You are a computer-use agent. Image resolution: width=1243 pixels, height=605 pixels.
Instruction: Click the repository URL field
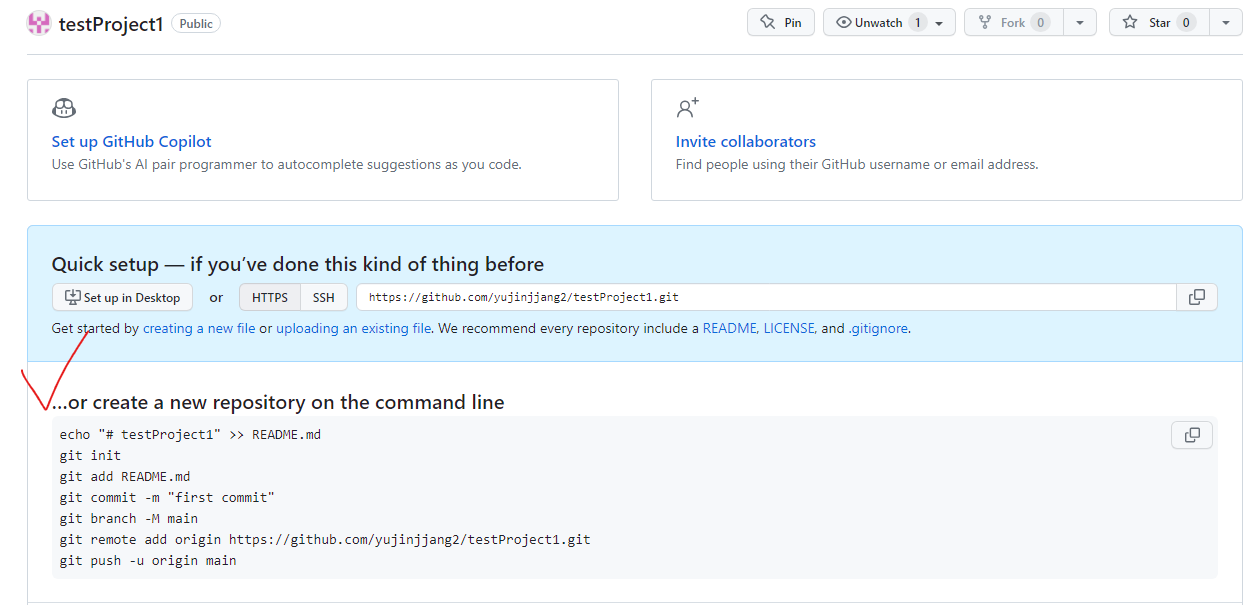pos(766,297)
